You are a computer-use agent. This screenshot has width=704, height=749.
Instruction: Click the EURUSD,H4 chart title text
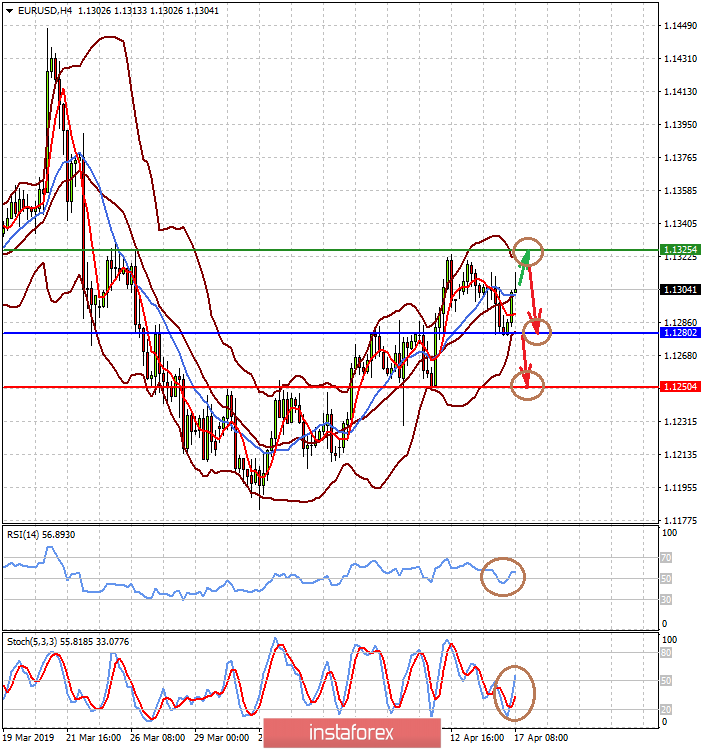(45, 11)
